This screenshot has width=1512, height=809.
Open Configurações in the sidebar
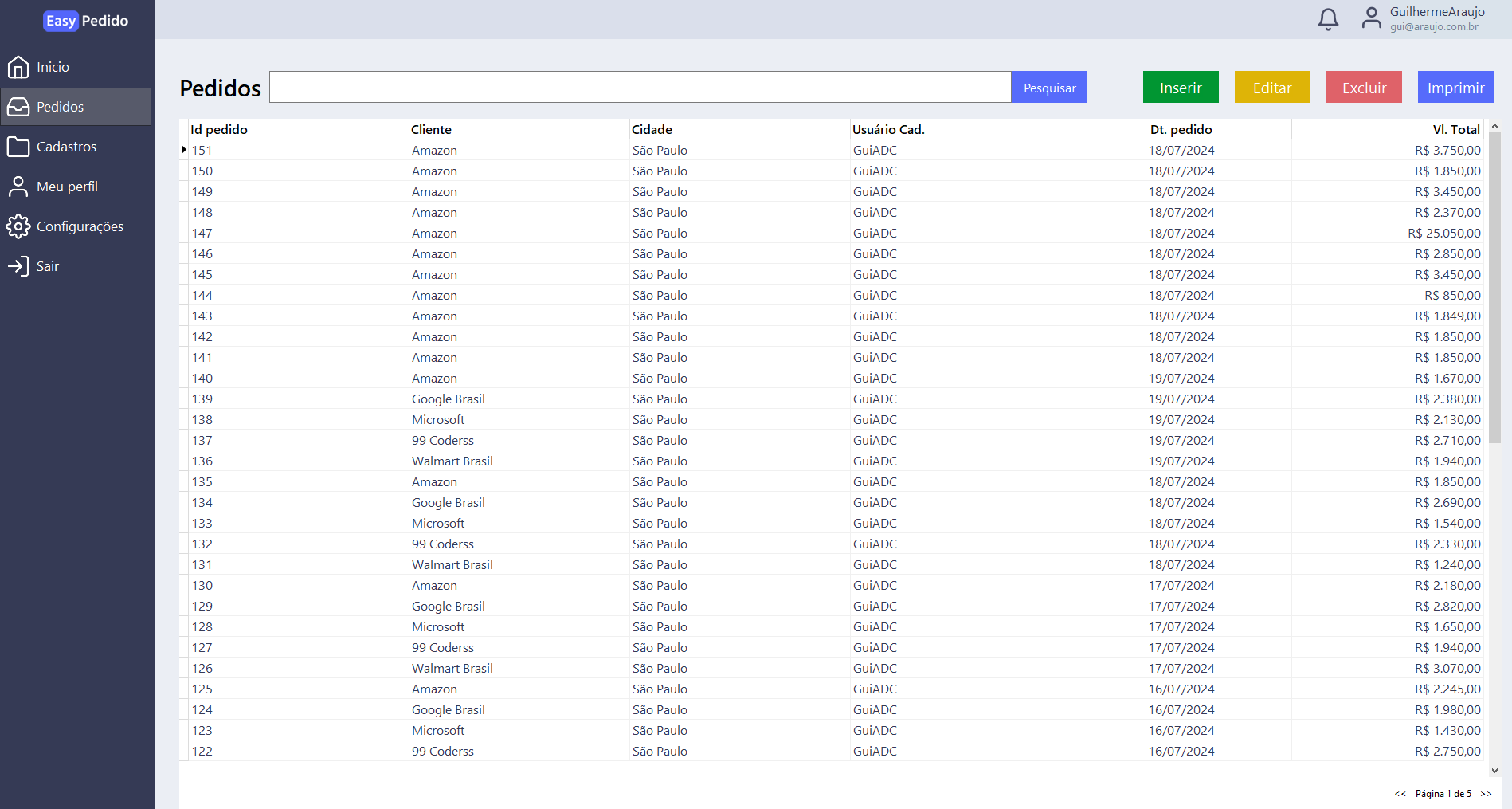tap(80, 226)
